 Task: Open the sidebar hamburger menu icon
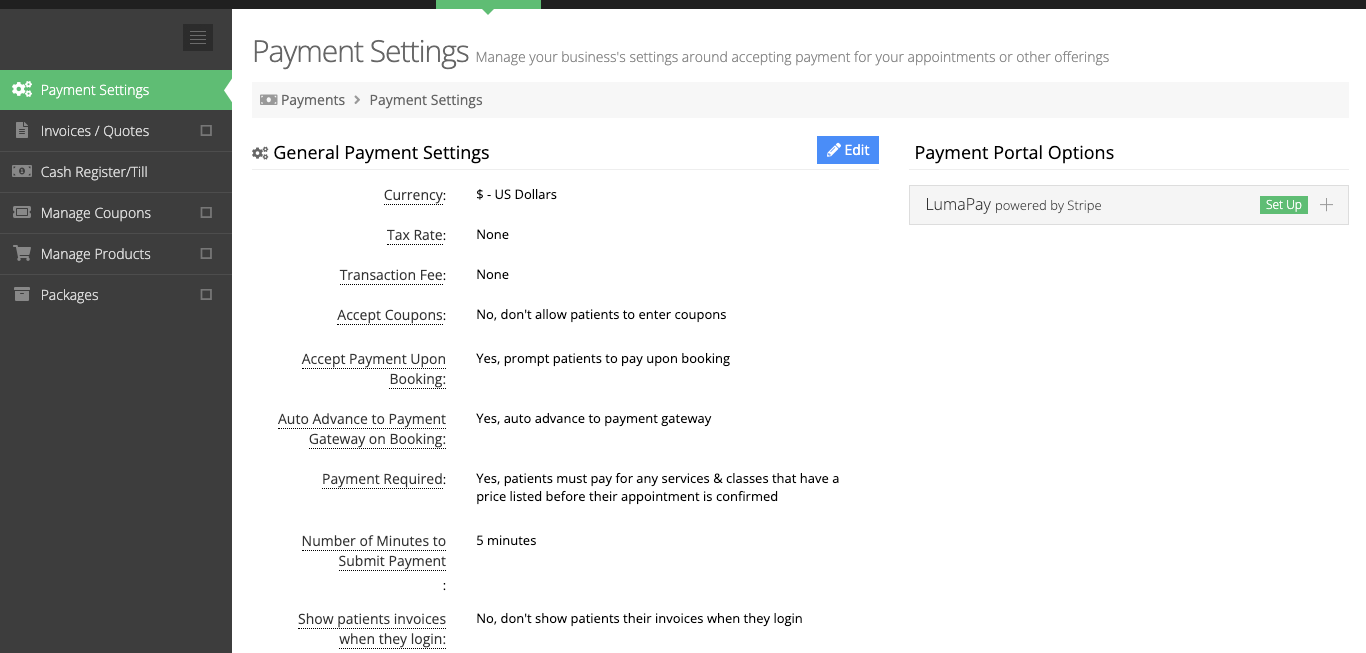tap(197, 37)
